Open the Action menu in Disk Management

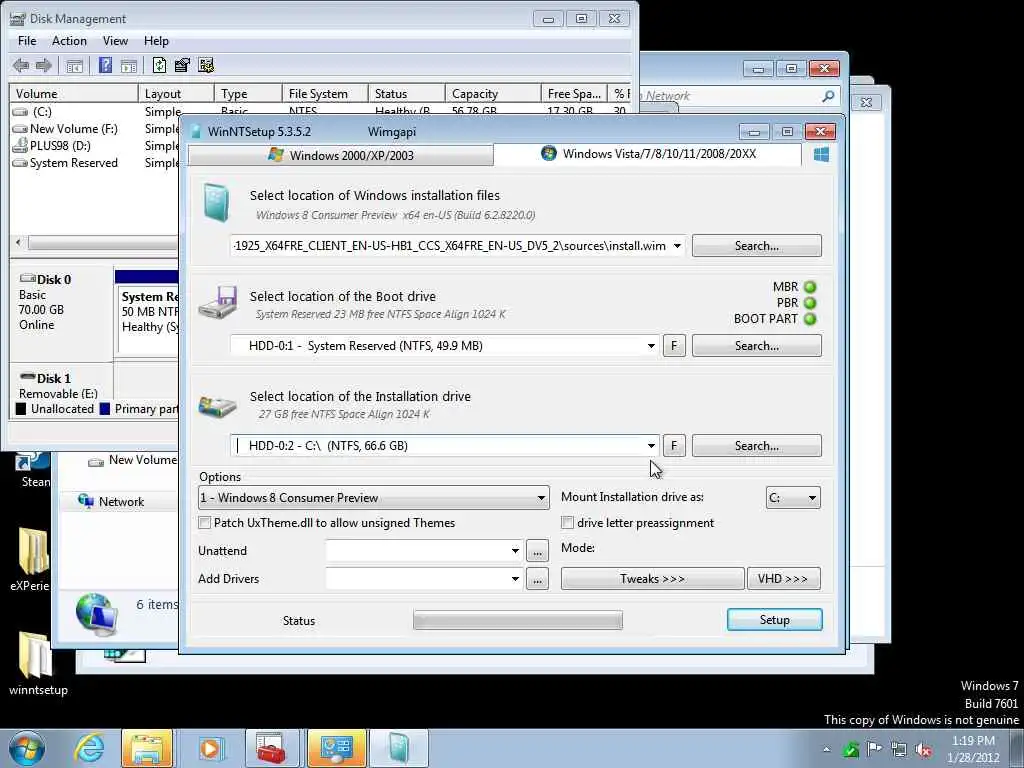coord(69,40)
